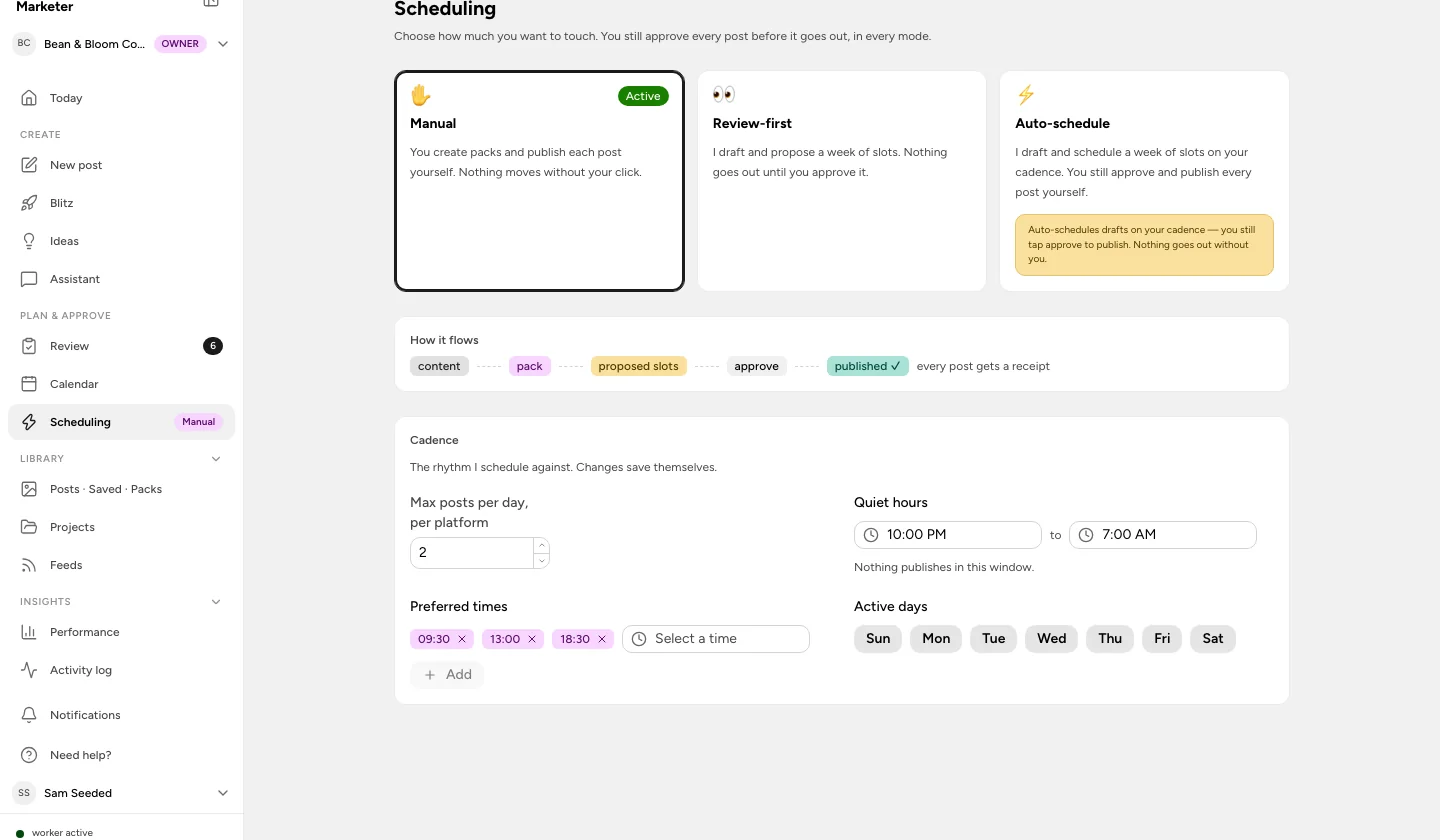Click the Ideas lightbulb icon
This screenshot has height=840, width=1440.
(x=29, y=241)
